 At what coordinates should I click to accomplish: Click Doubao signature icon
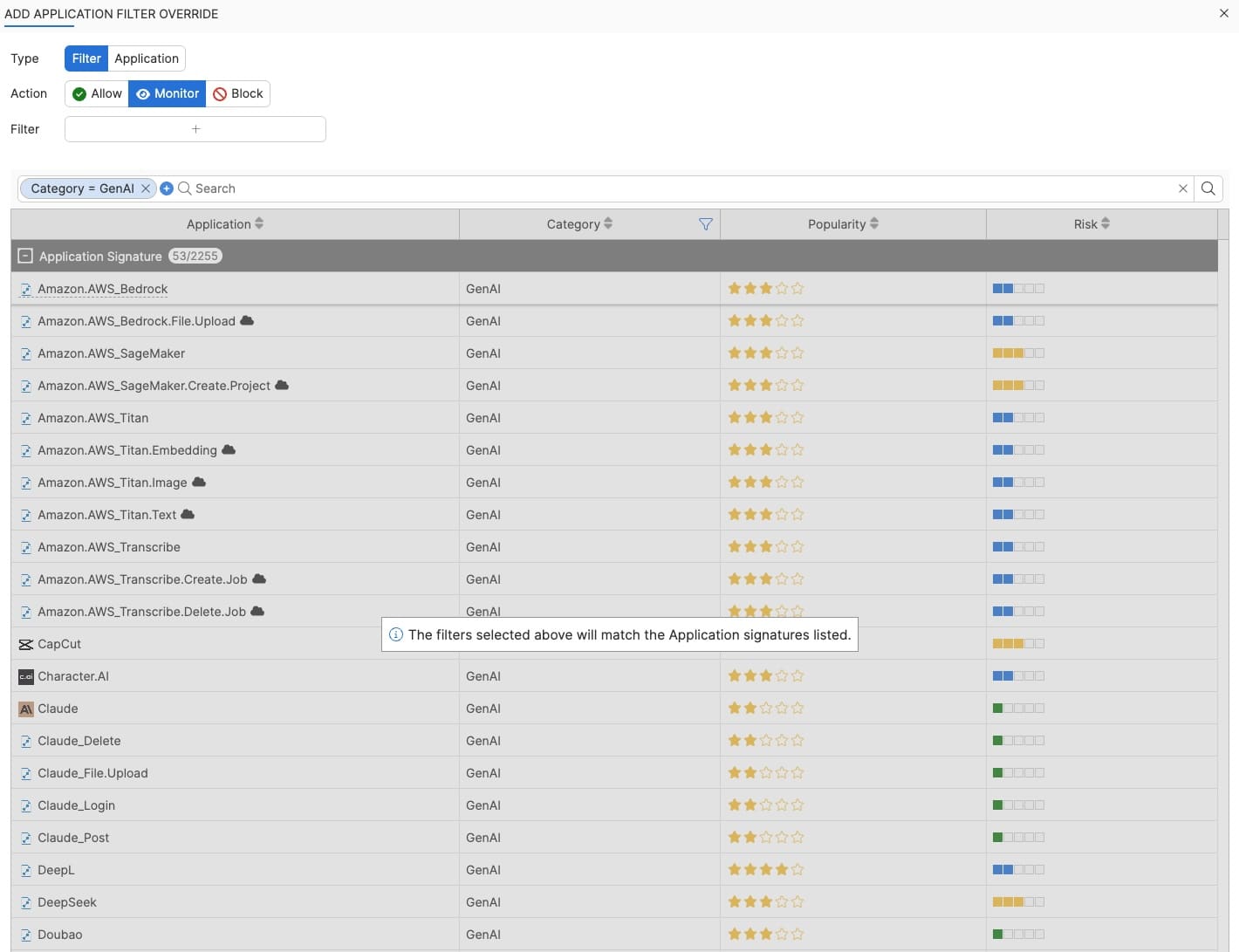pyautogui.click(x=26, y=935)
